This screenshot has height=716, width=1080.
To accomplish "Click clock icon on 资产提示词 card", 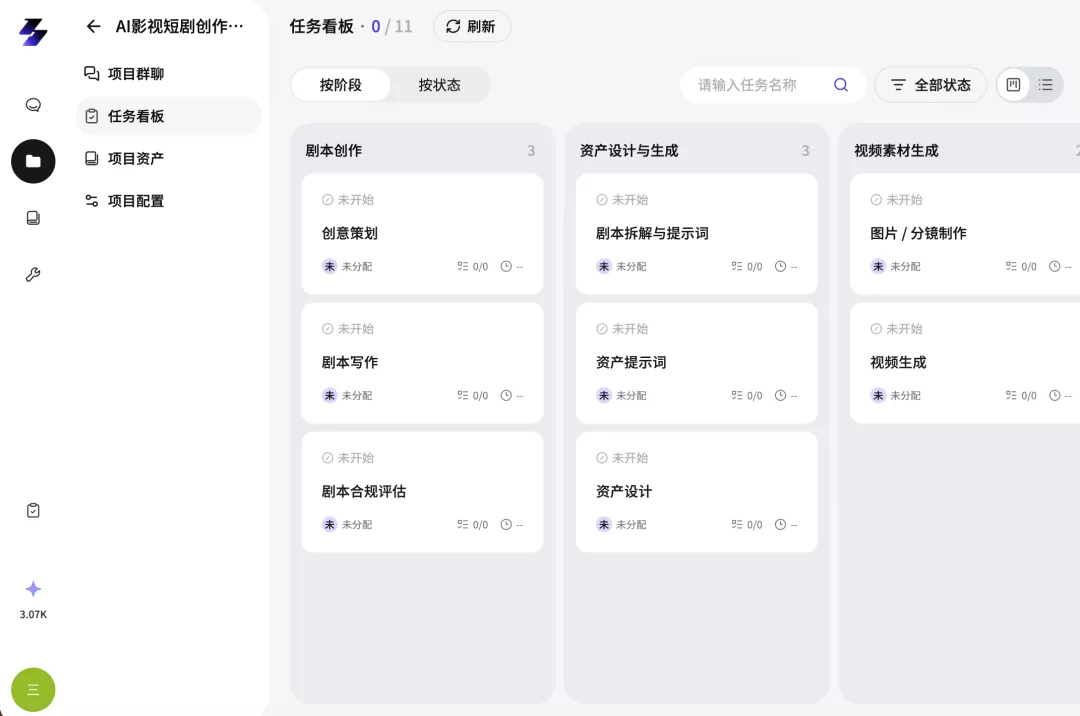I will 780,395.
